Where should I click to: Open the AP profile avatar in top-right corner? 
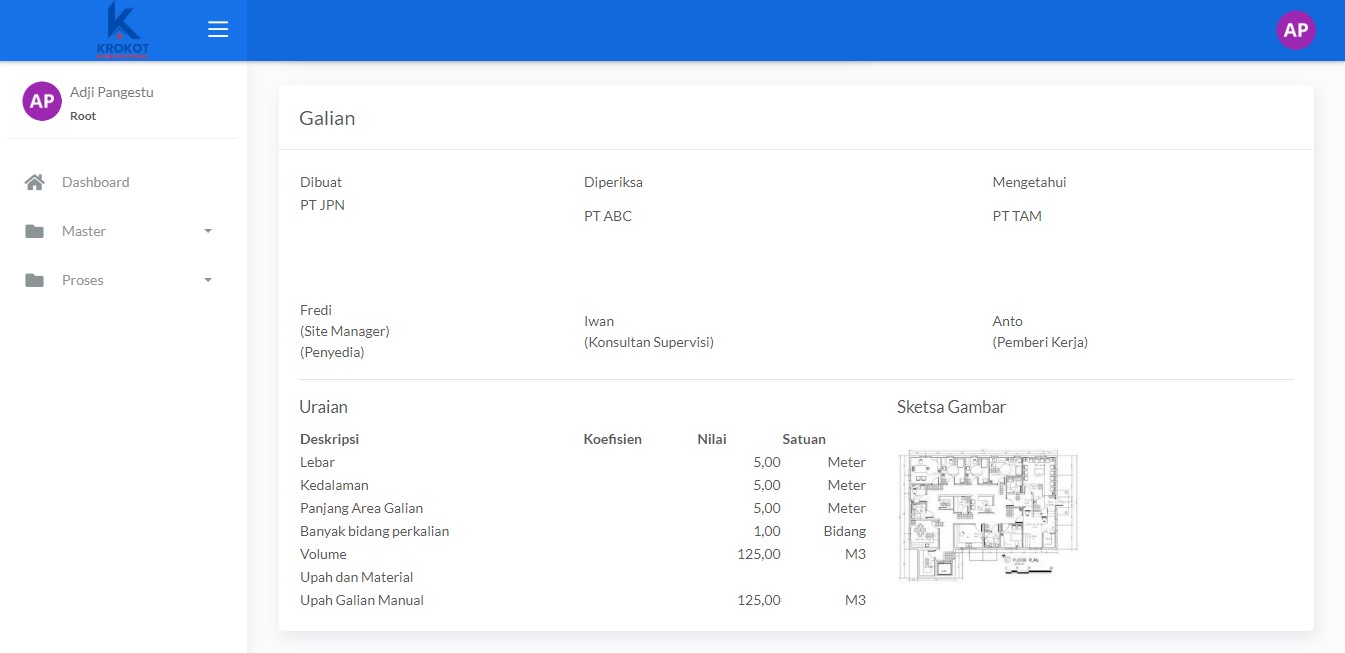pos(1295,30)
